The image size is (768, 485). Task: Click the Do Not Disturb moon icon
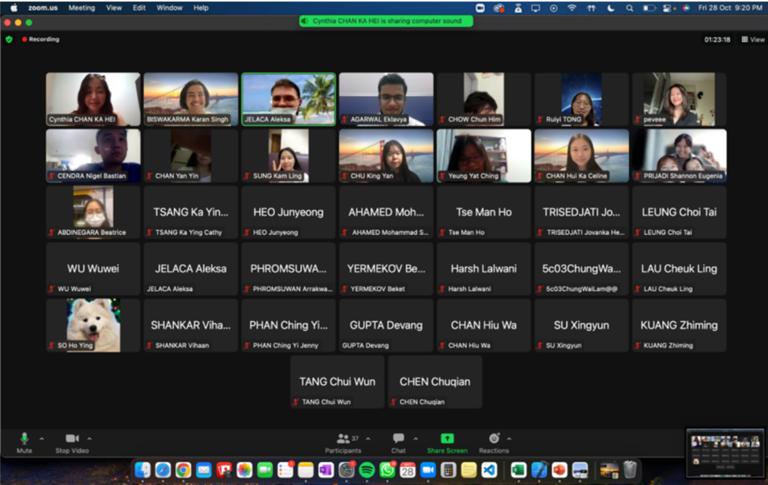coord(610,8)
